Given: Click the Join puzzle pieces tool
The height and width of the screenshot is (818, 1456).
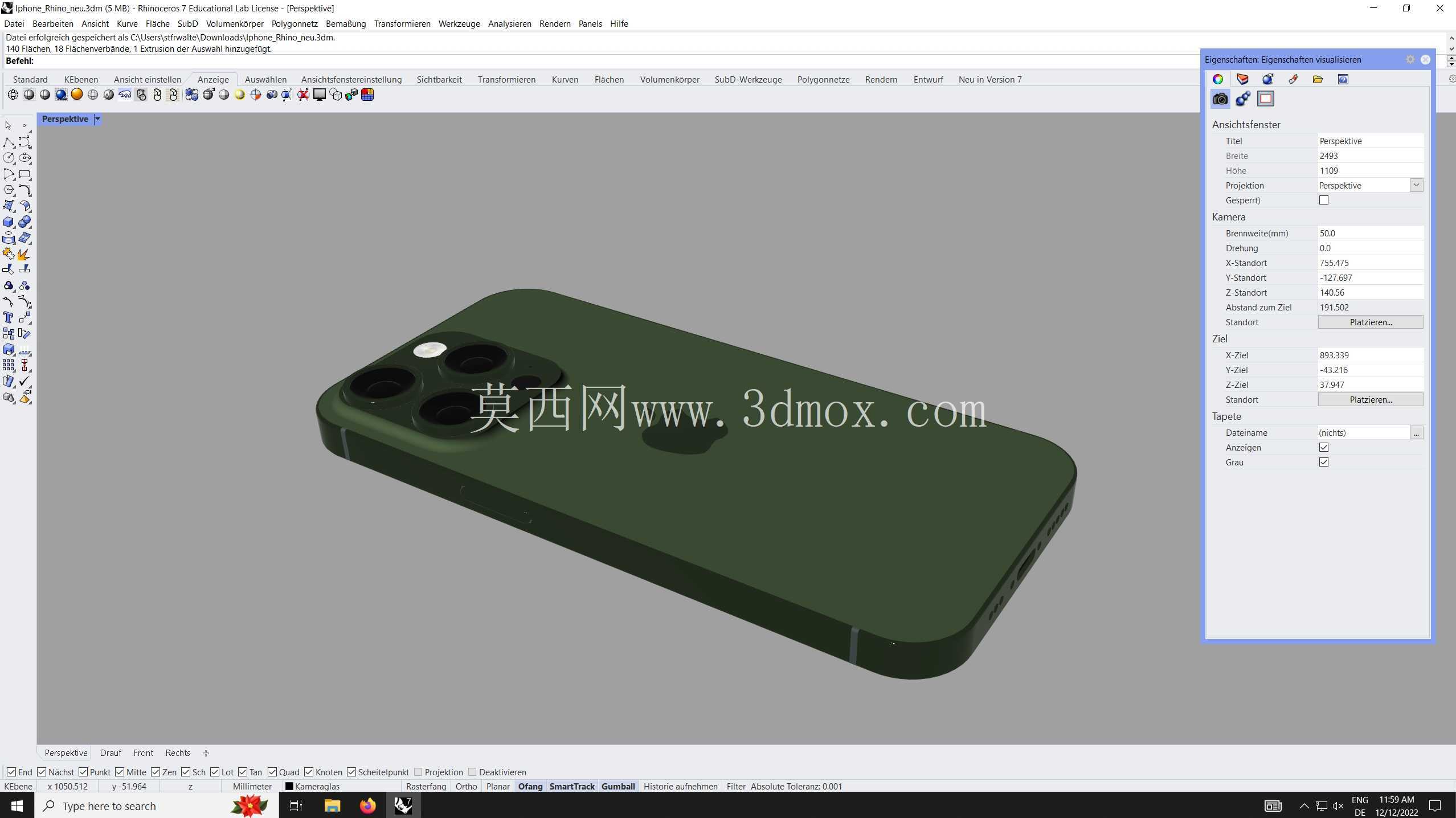Looking at the screenshot, I should [8, 254].
